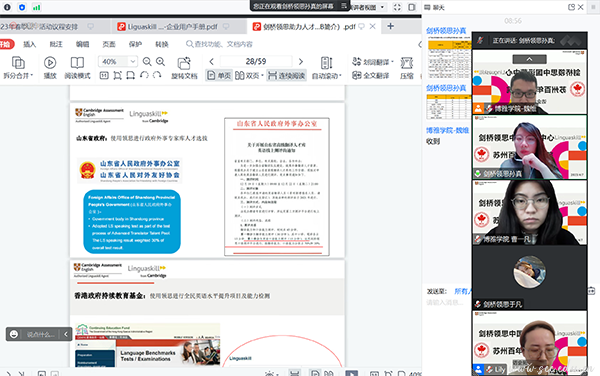The height and width of the screenshot is (376, 600).
Task: Click the zoom out magnifier icon
Action: coord(147,61)
